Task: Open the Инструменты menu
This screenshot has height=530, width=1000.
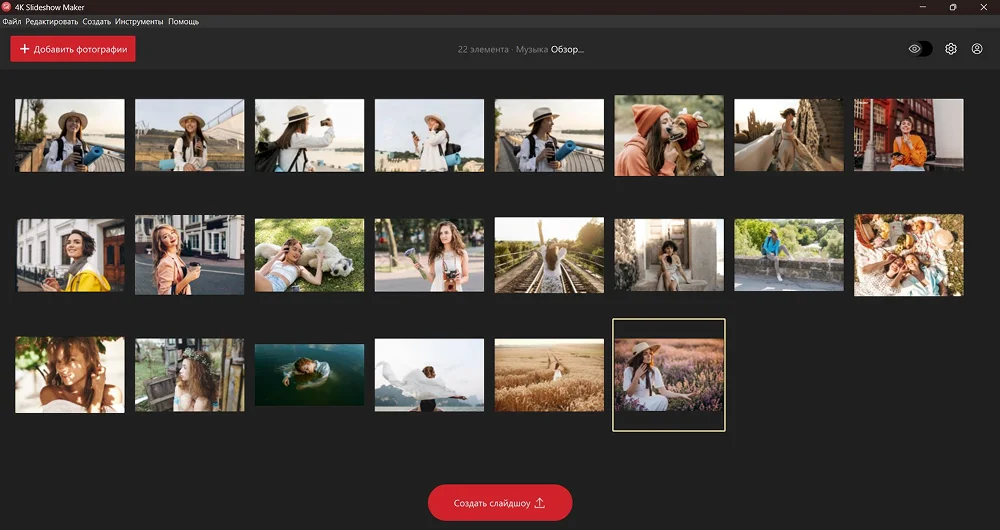Action: 139,21
